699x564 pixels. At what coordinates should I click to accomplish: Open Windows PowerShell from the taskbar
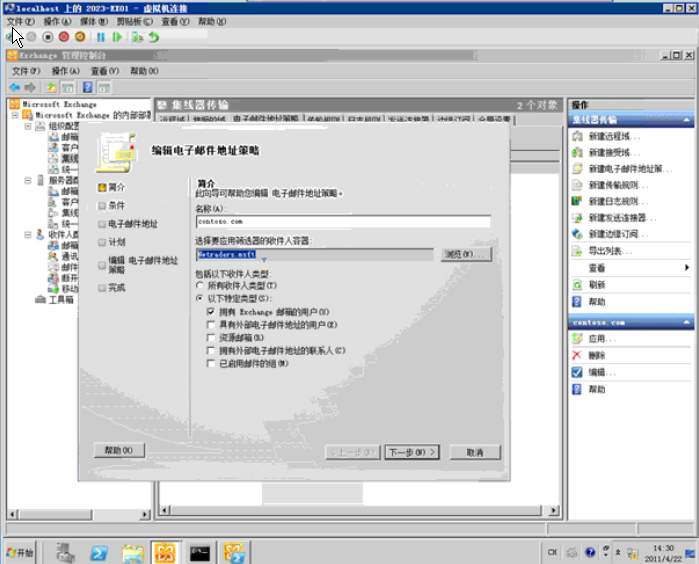(99, 553)
